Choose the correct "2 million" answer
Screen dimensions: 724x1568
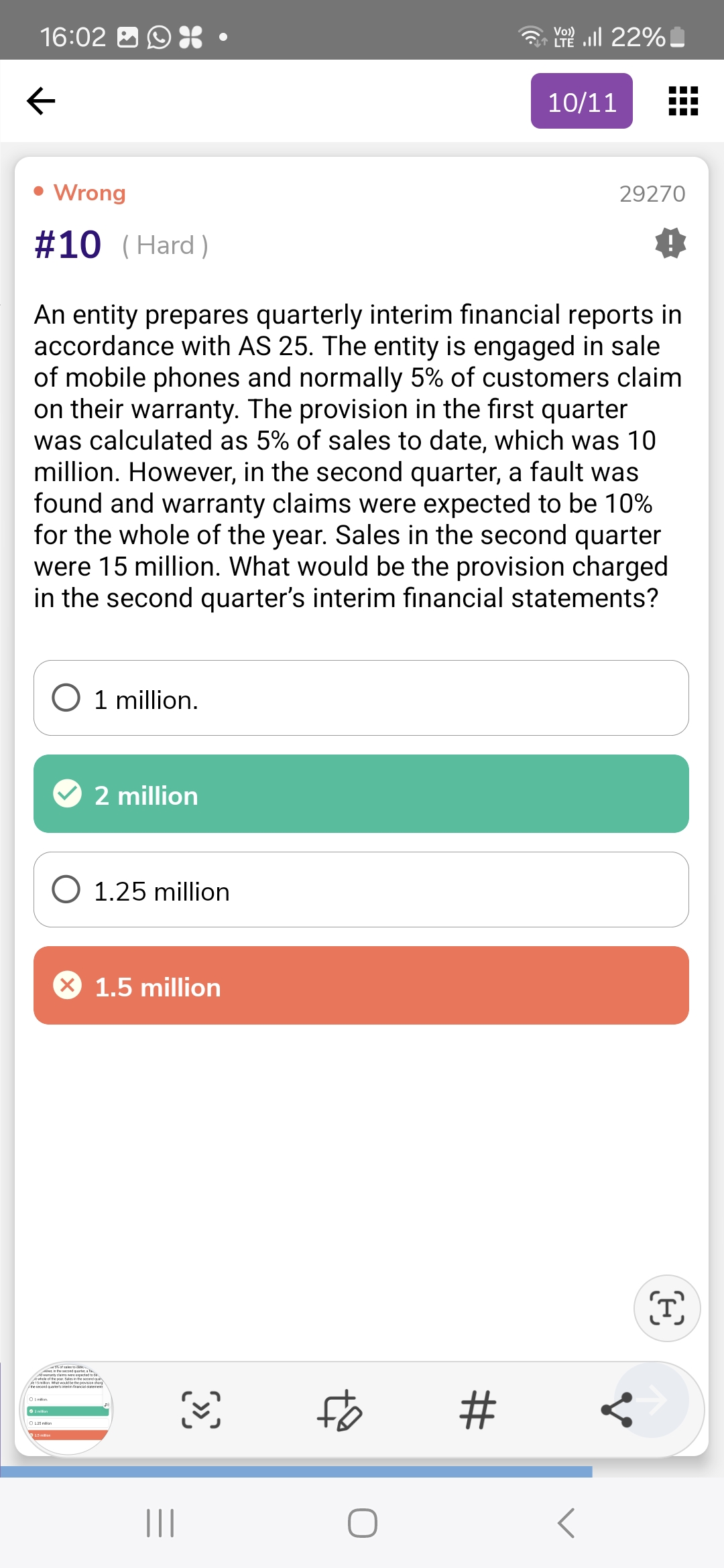[x=361, y=794]
